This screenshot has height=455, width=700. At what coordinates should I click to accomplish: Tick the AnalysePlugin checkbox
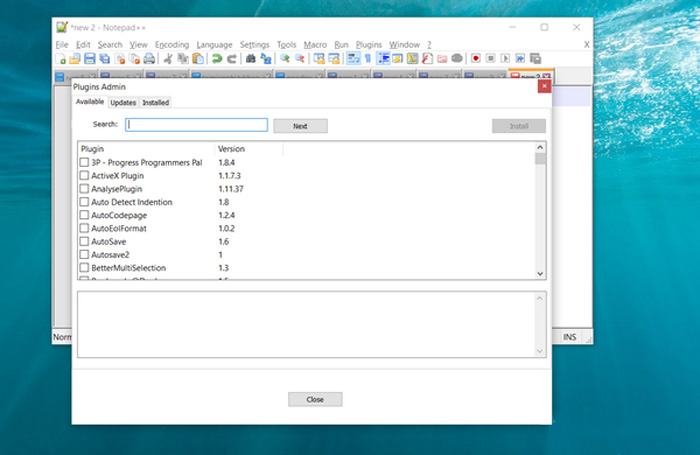click(x=84, y=188)
